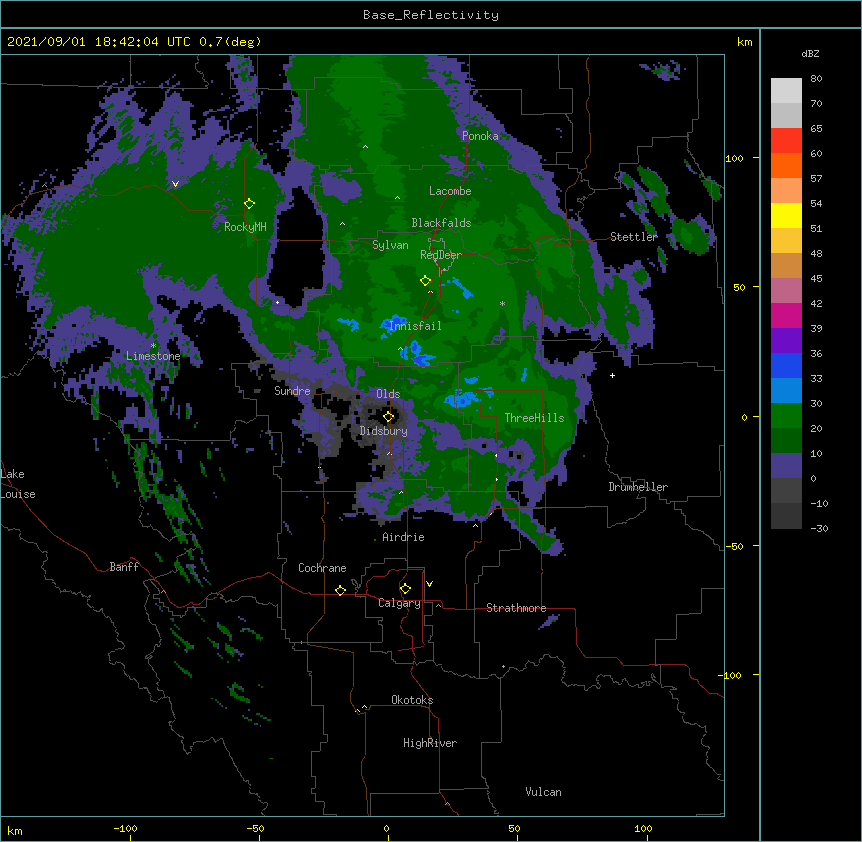Click the asterisk marker above Limestone
The image size is (862, 842).
click(153, 346)
